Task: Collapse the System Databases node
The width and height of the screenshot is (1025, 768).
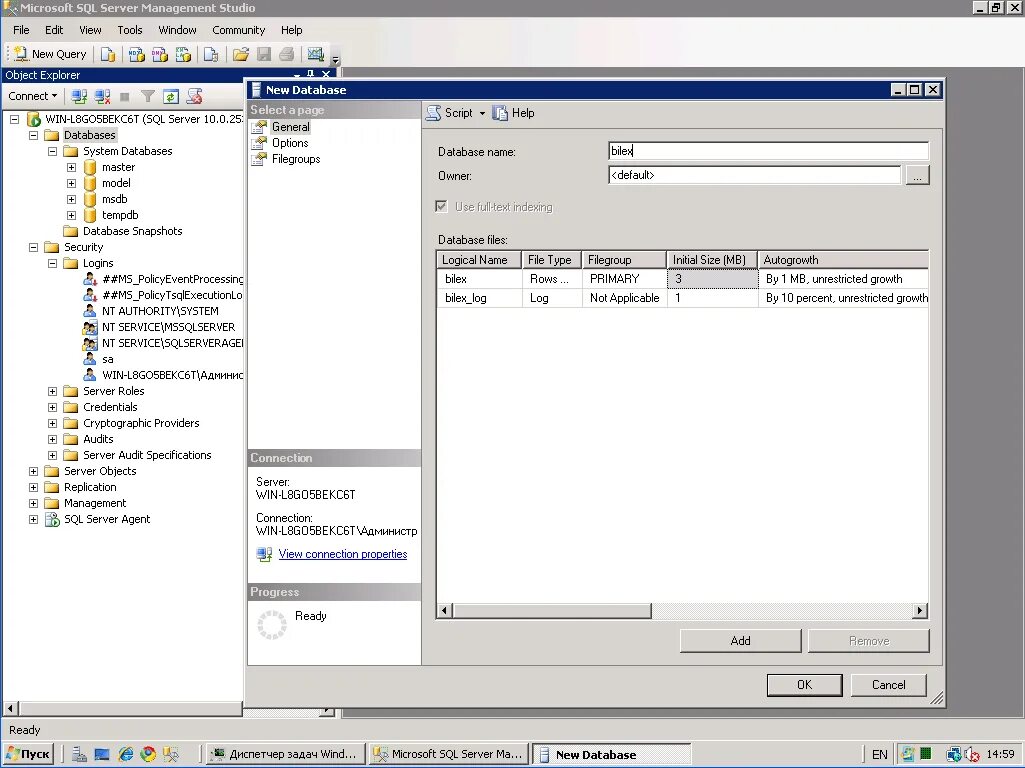Action: (52, 151)
